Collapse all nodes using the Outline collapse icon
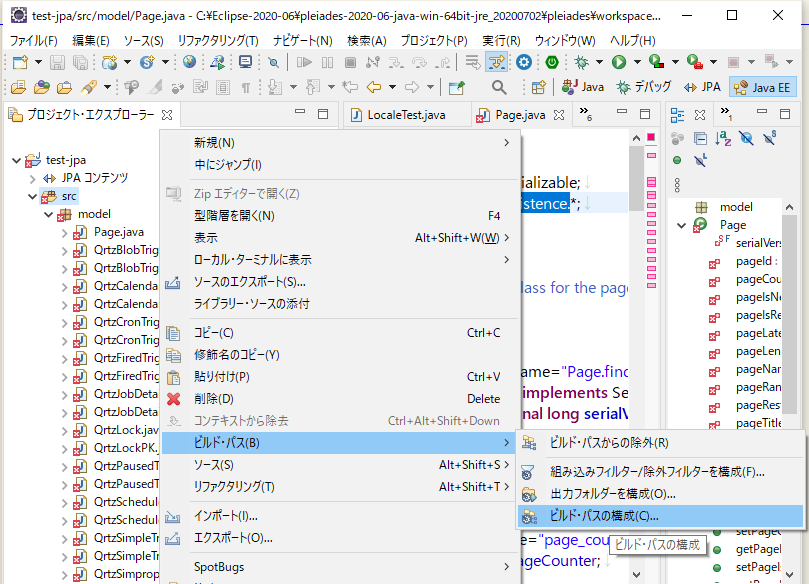The image size is (809, 584). pyautogui.click(x=700, y=138)
